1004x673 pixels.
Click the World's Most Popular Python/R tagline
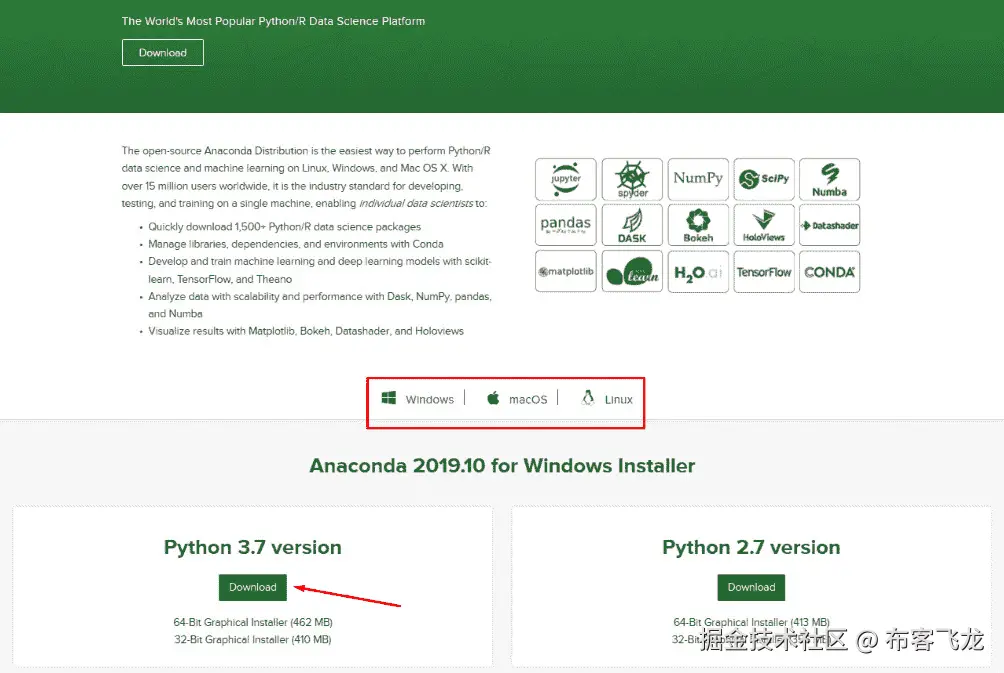click(x=273, y=21)
